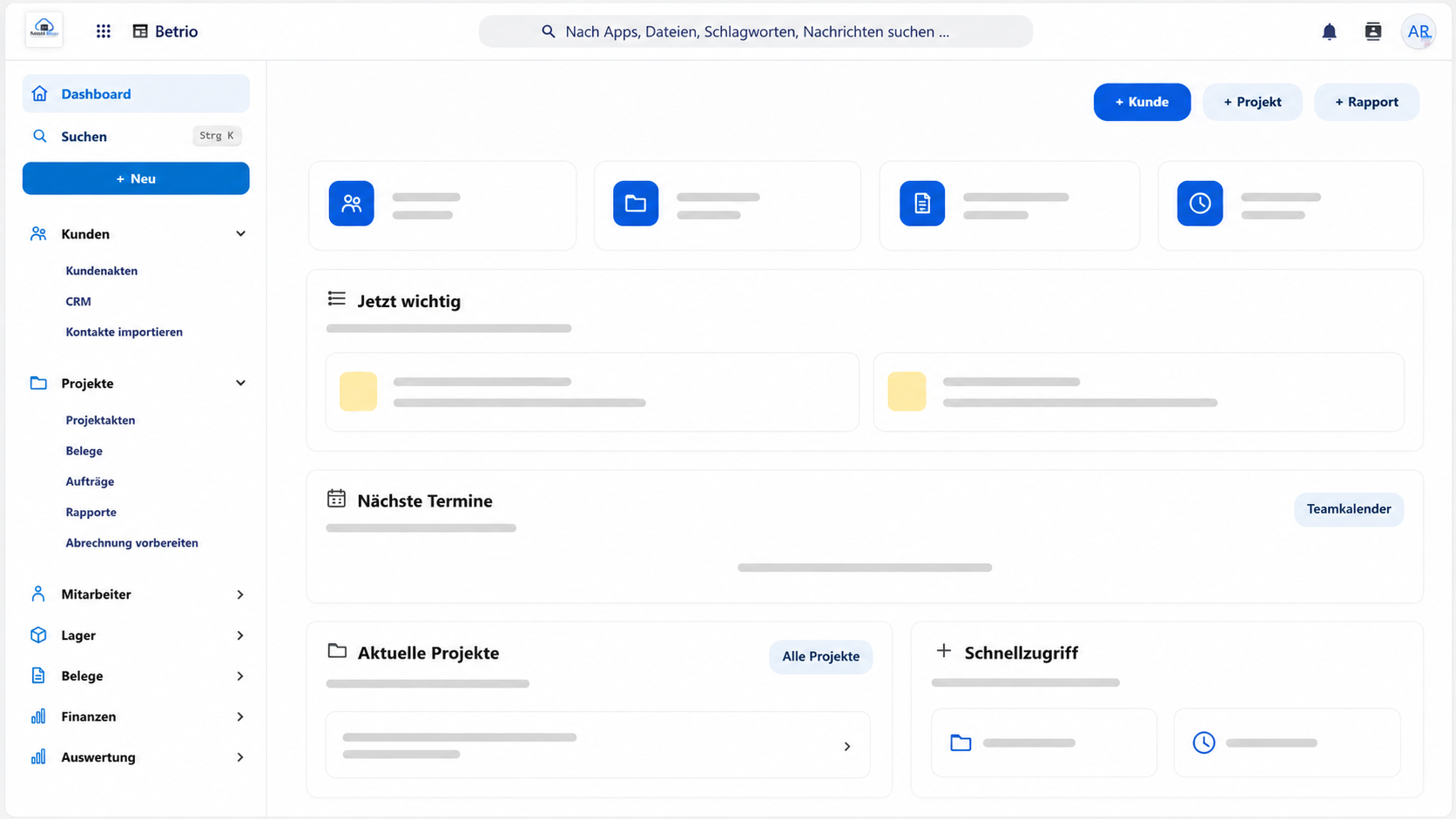
Task: Click the Mitarbeiter person icon in sidebar
Action: click(x=38, y=594)
